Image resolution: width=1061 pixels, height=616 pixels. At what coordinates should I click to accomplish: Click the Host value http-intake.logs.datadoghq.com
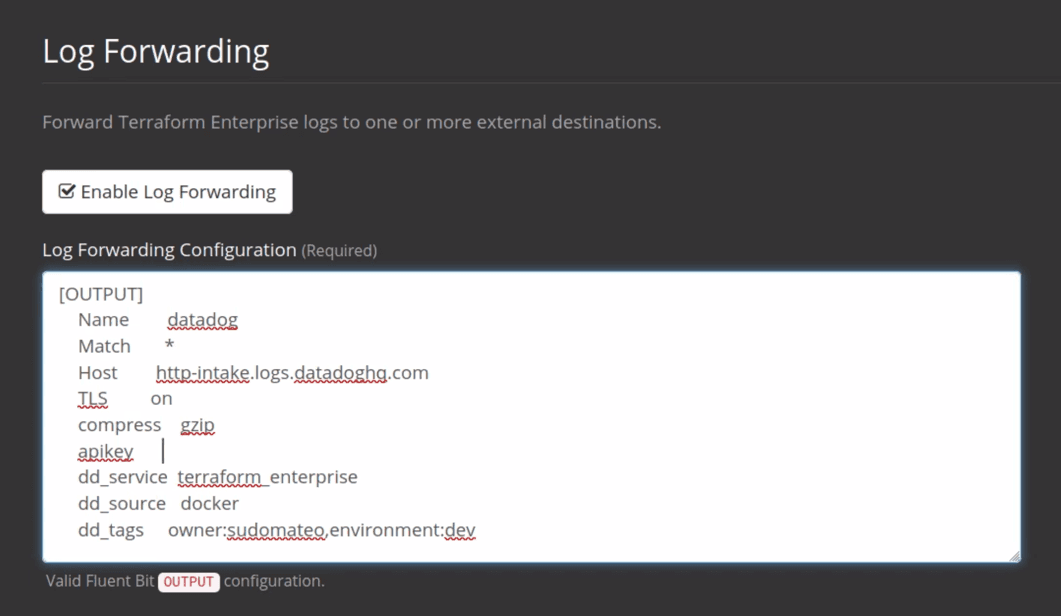tap(292, 372)
